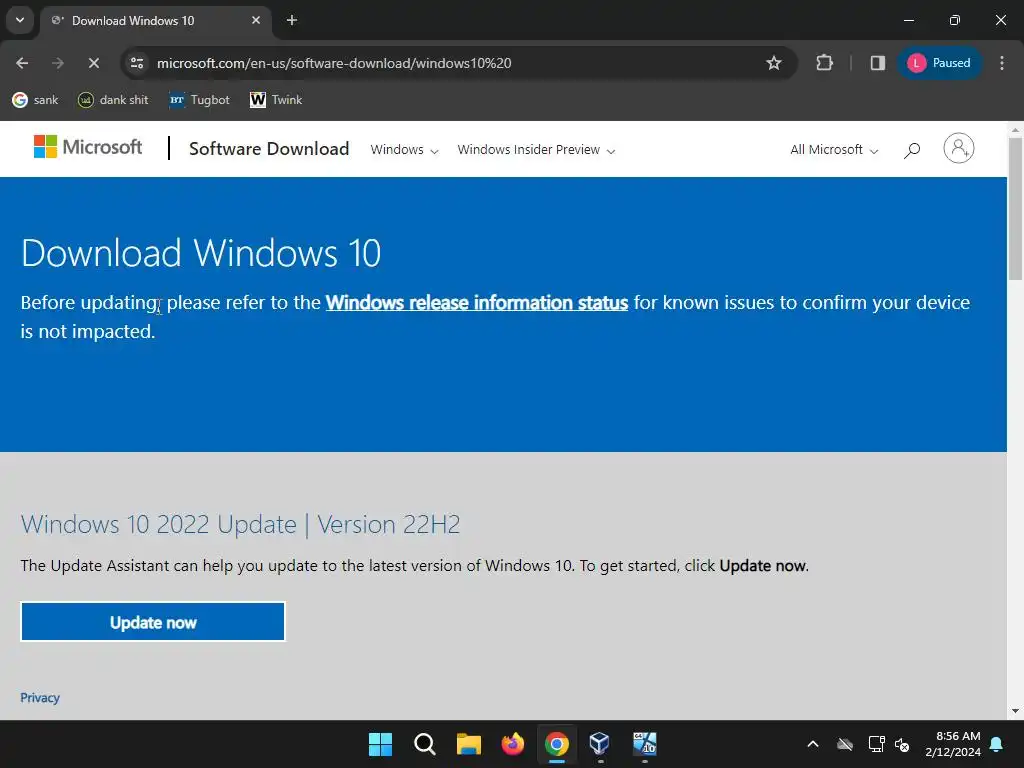Click the Microsoft logo
Image resolution: width=1024 pixels, height=768 pixels.
click(88, 147)
